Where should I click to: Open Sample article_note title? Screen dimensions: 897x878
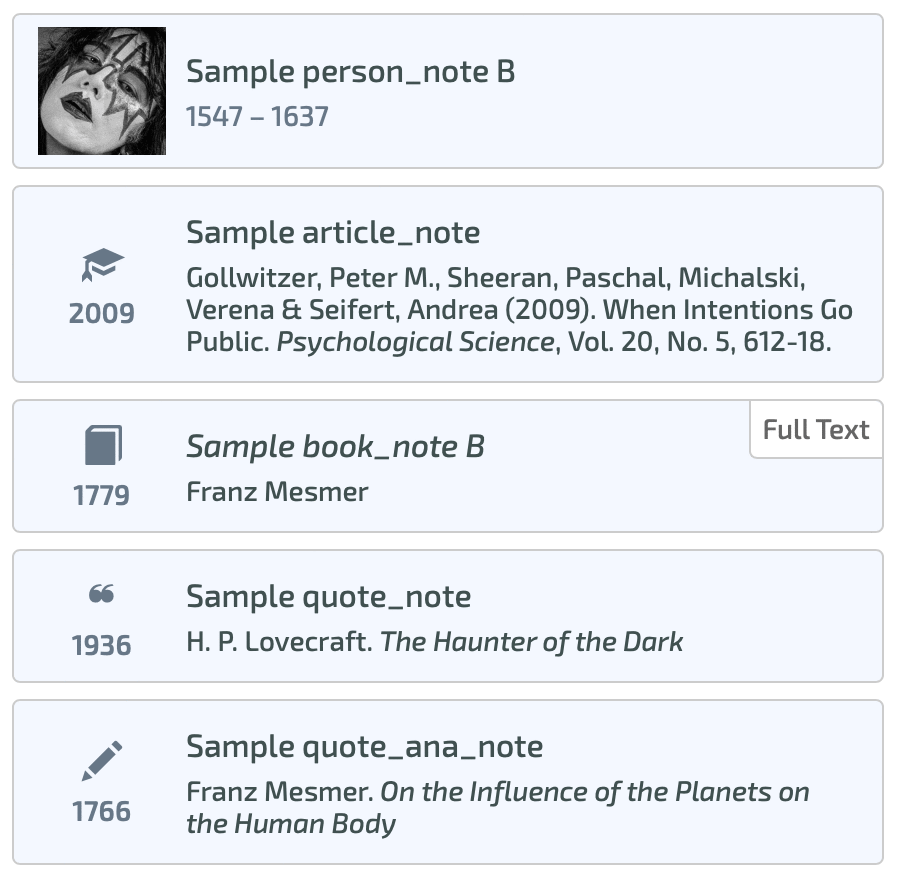click(x=333, y=233)
